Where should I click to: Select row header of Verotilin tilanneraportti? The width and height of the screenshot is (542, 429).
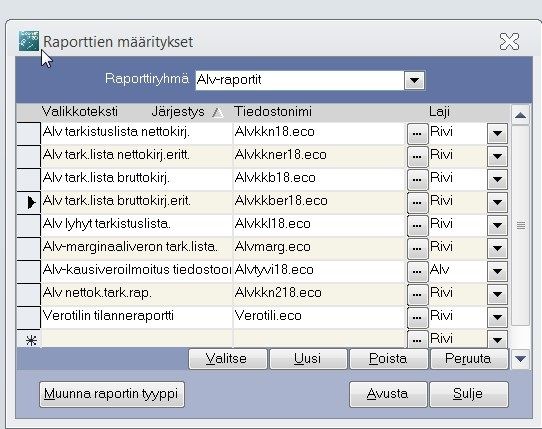29,317
